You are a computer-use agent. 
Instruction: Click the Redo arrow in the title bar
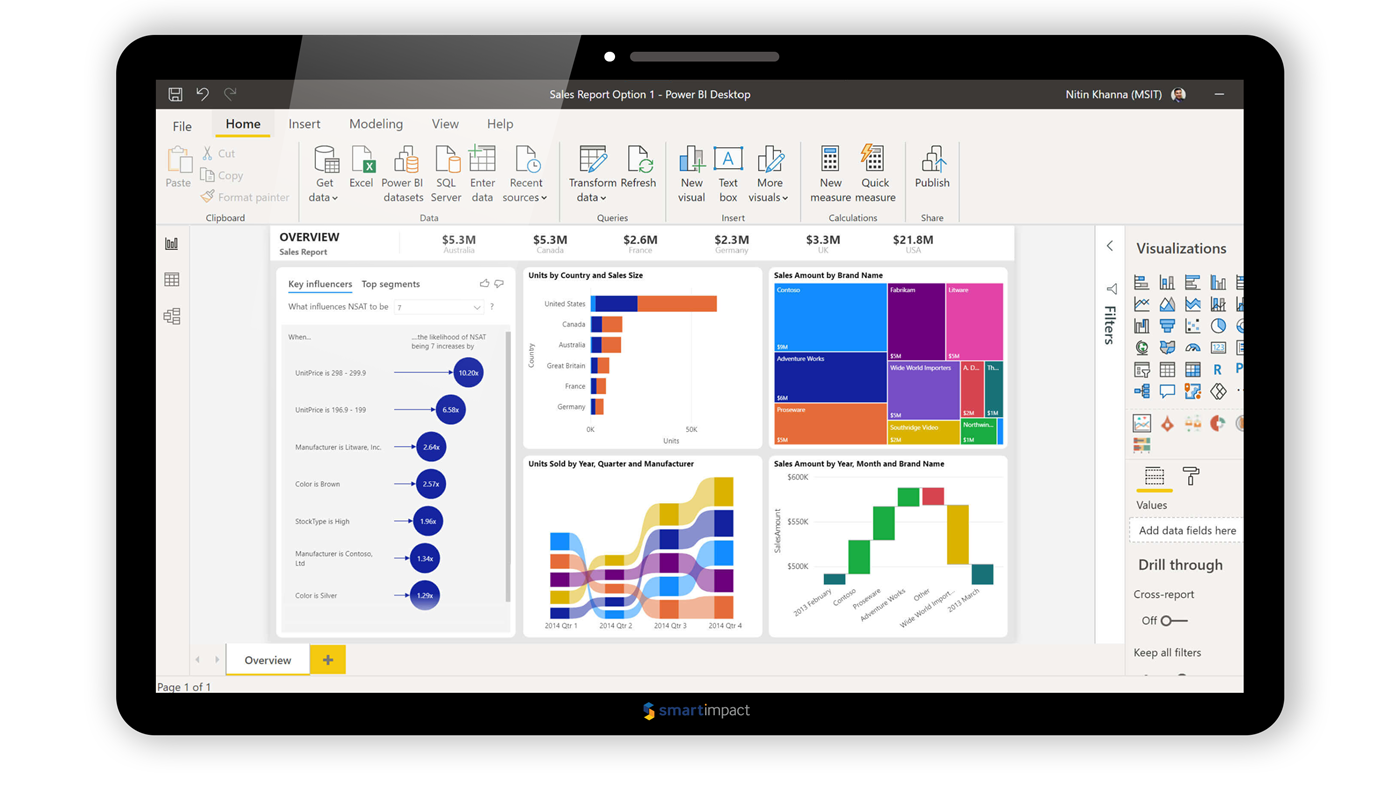point(230,94)
